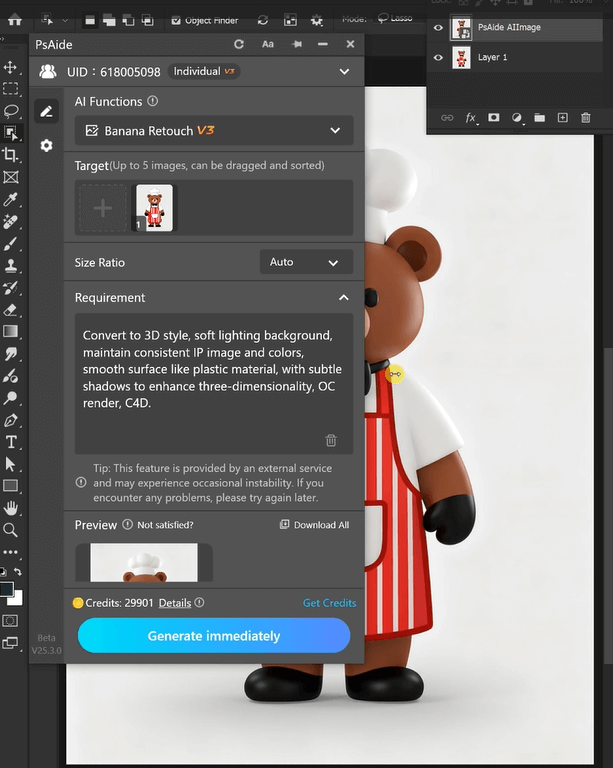This screenshot has height=768, width=613.
Task: Select the Crop tool
Action: (x=11, y=155)
